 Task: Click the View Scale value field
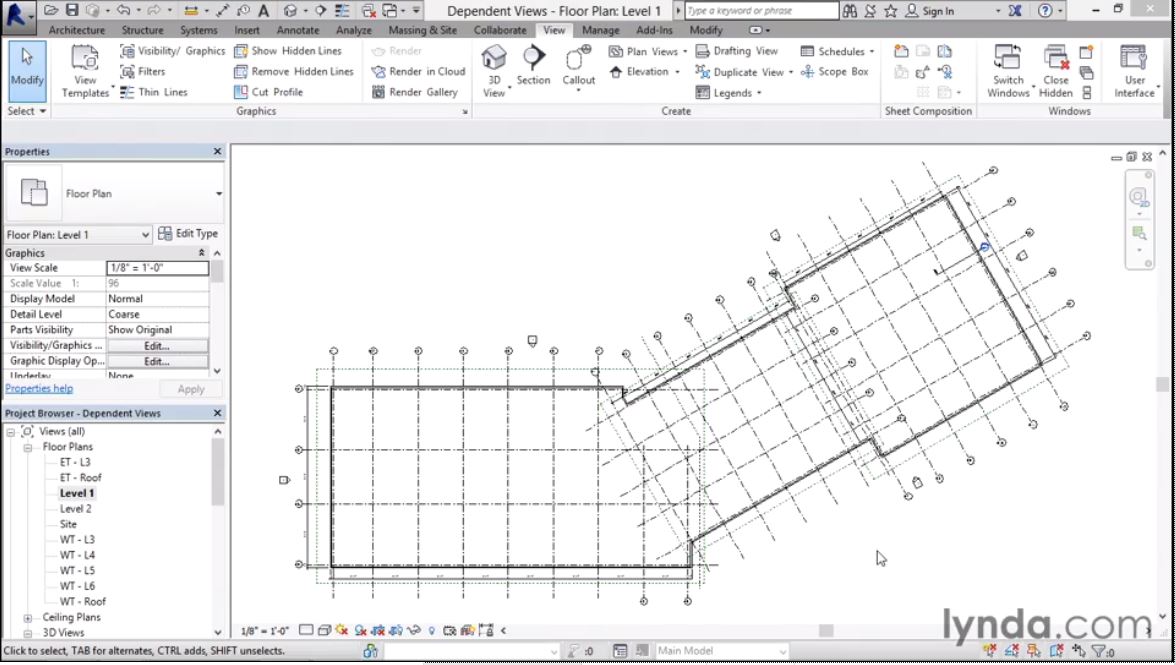[158, 268]
